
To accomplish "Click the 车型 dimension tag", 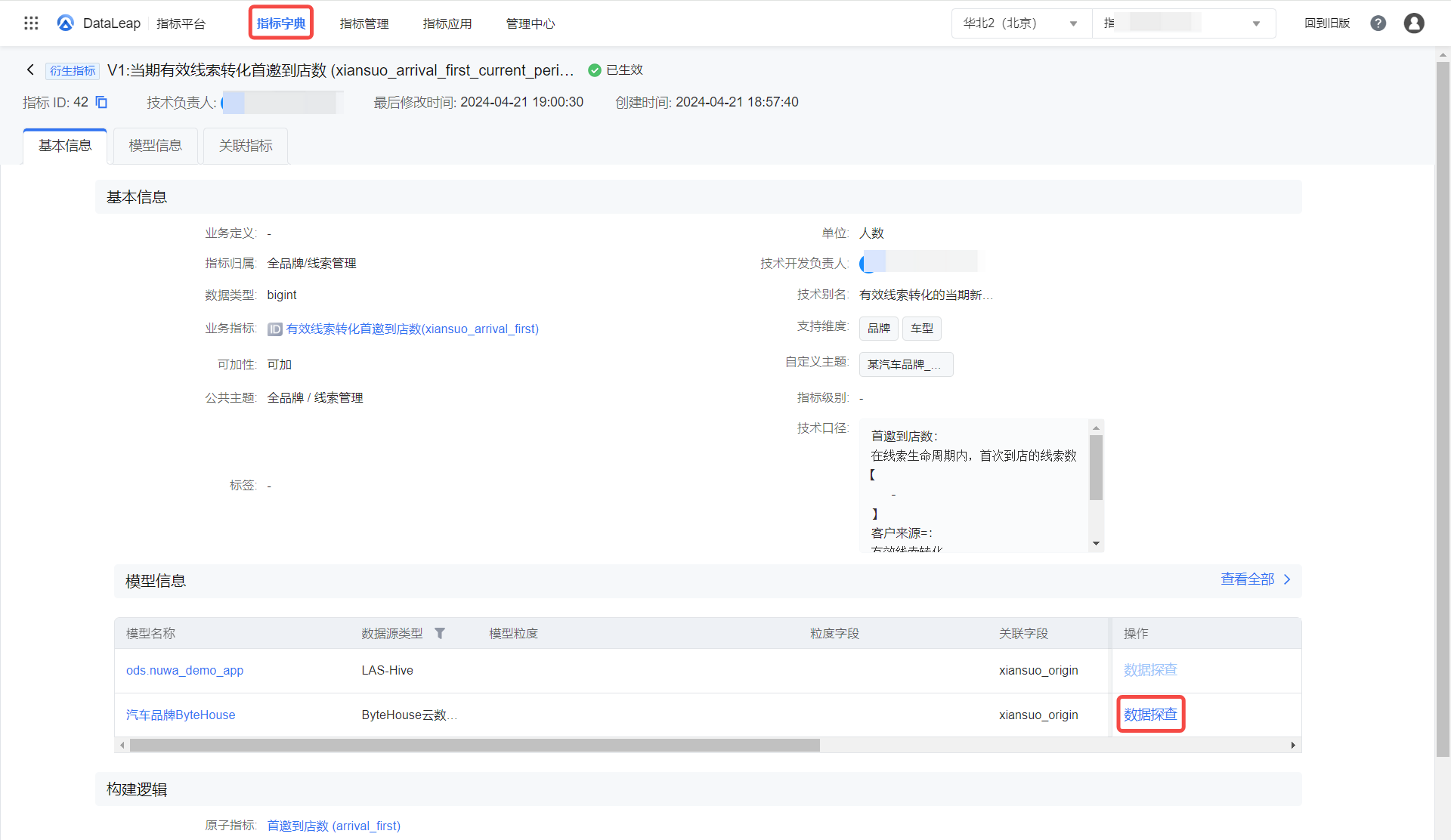I will pos(922,329).
